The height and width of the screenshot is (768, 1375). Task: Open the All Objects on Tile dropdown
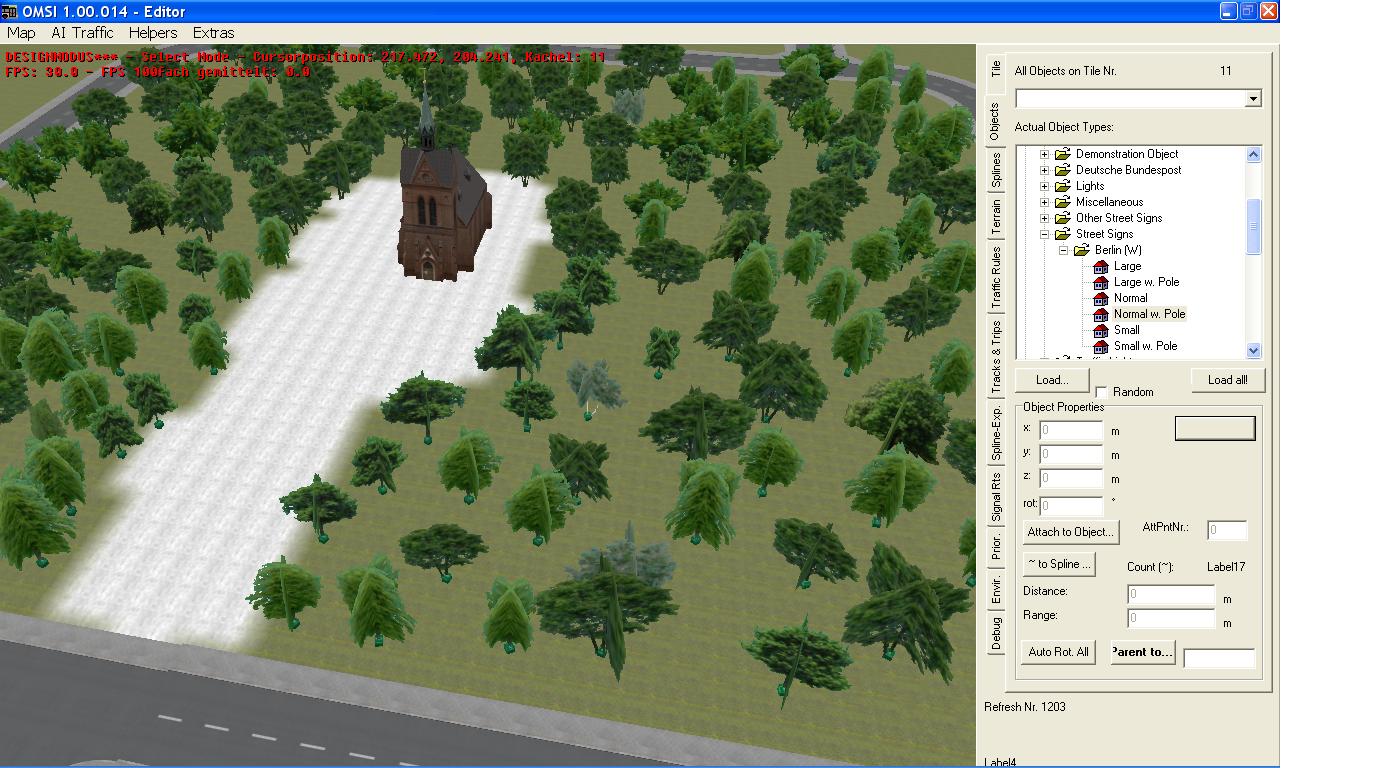tap(1252, 98)
